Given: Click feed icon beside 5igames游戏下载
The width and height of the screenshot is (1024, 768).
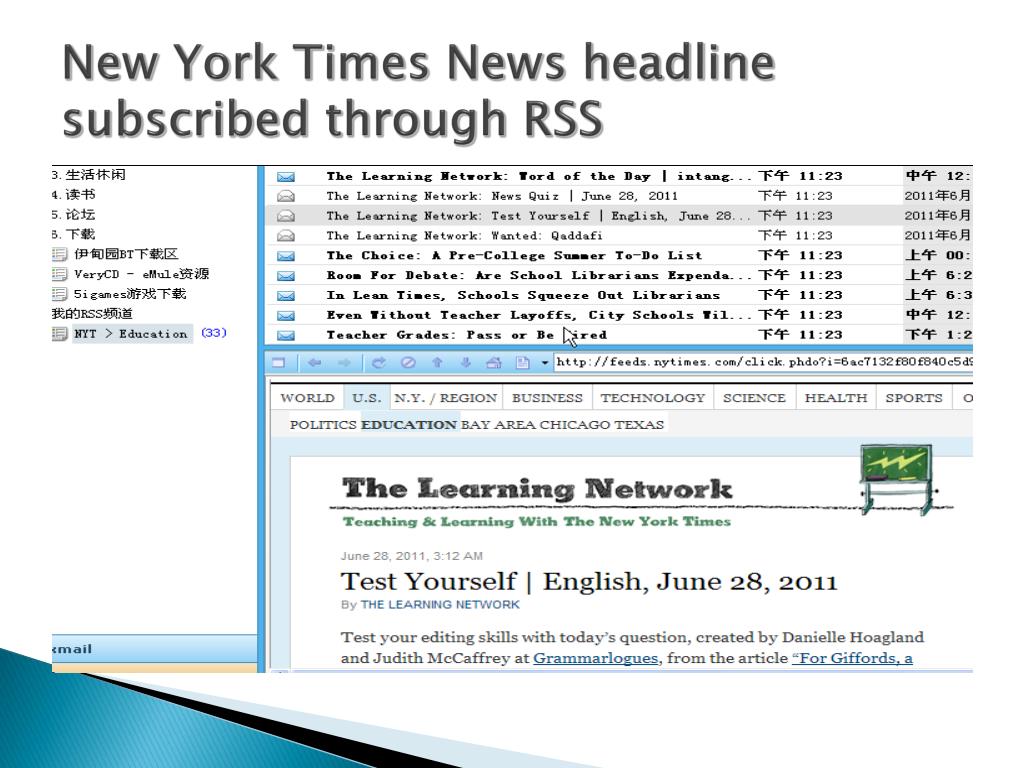Looking at the screenshot, I should (59, 294).
